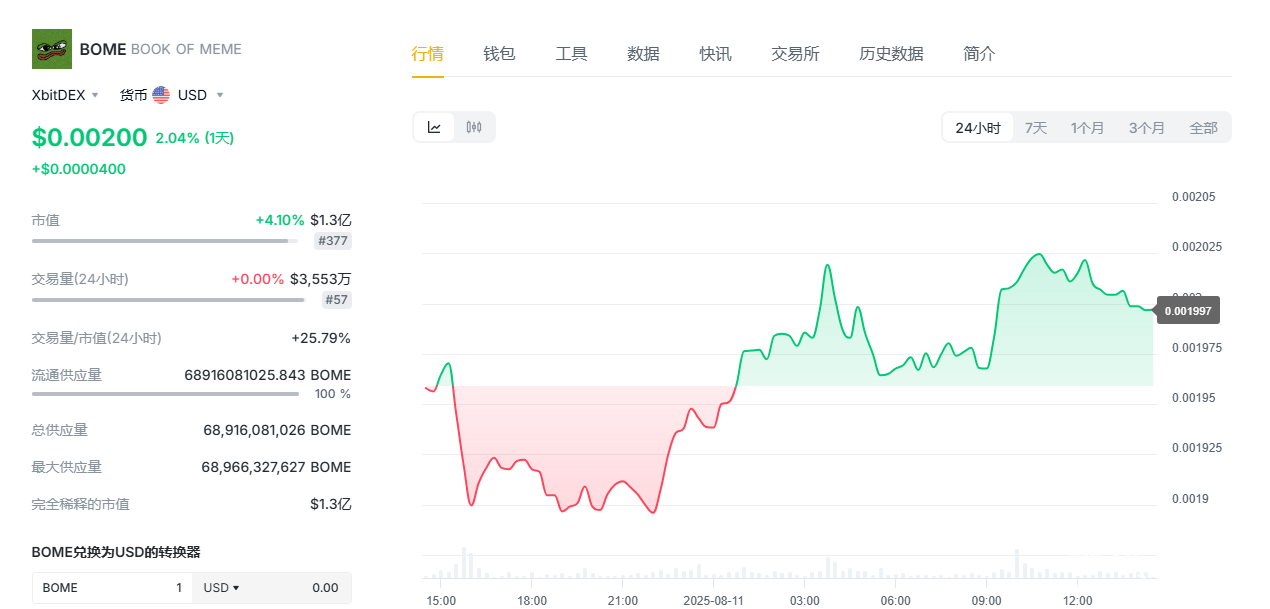Viewport: 1270px width, 609px height.
Task: Select the 24小时 time range
Action: click(977, 128)
